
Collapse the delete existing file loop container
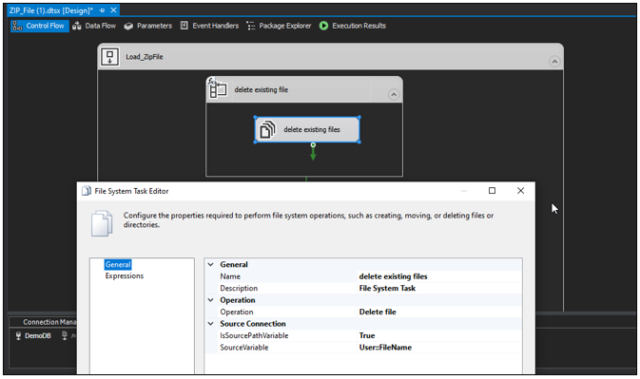(x=393, y=95)
